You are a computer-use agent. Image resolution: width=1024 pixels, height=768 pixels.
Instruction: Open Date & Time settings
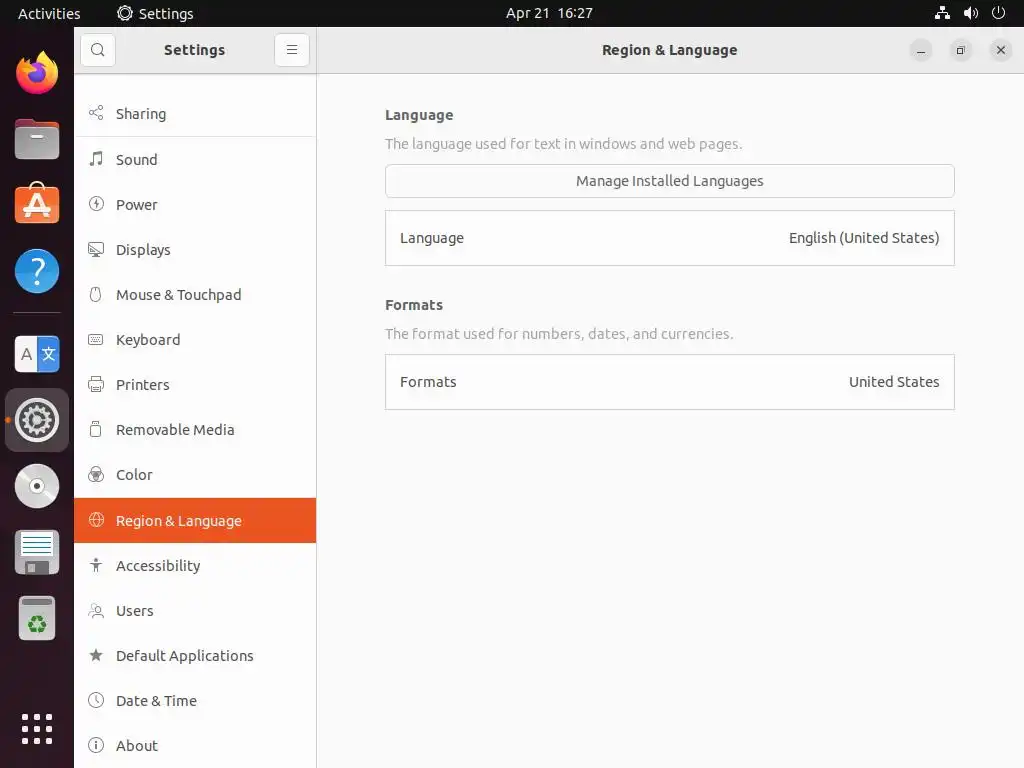156,701
